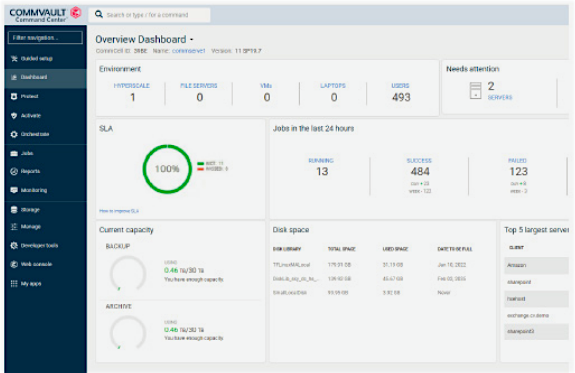Open the LAPTOPS environment link
Viewport: 575px width, 373px height.
[333, 85]
